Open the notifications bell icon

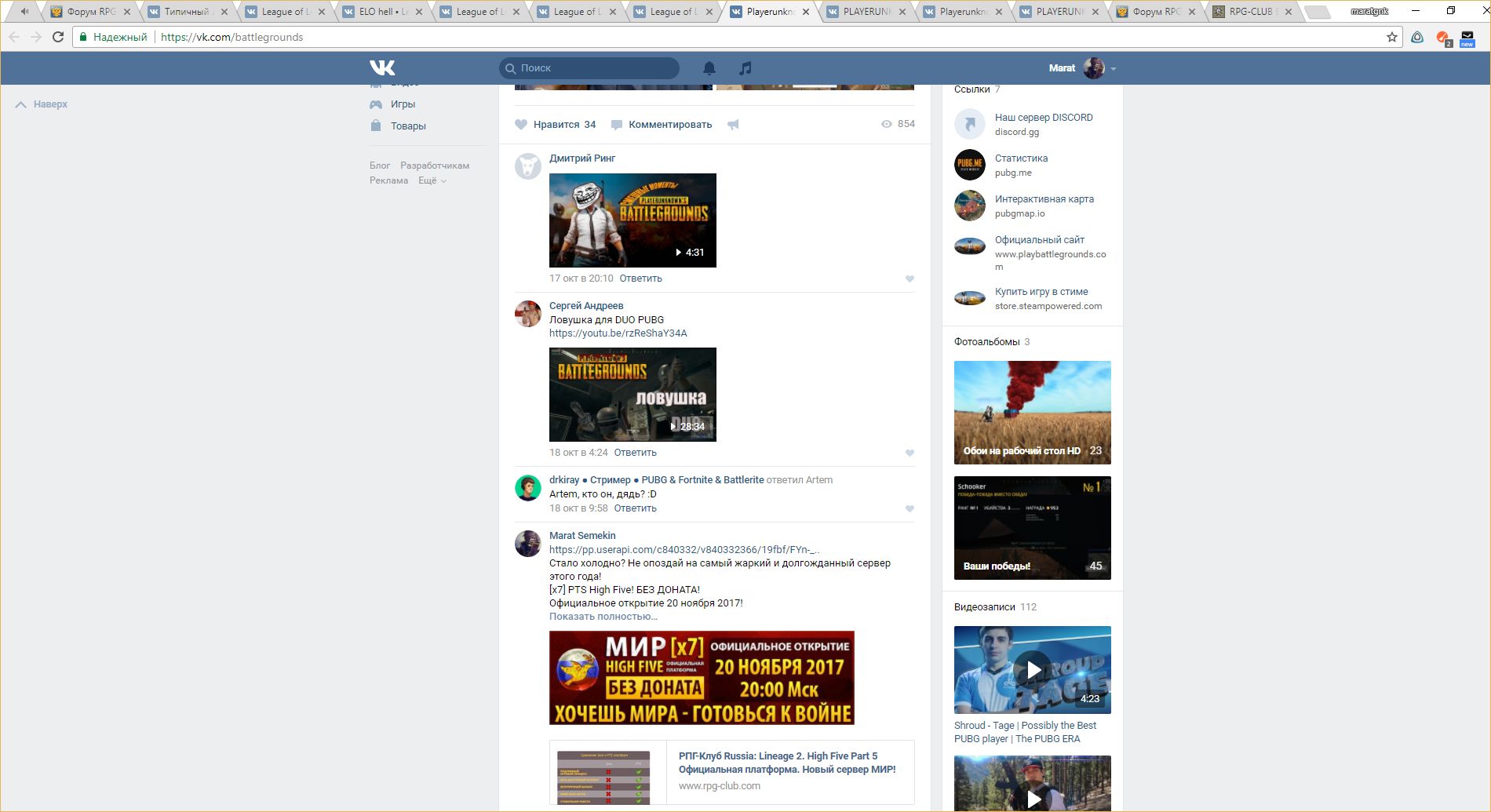pyautogui.click(x=709, y=68)
